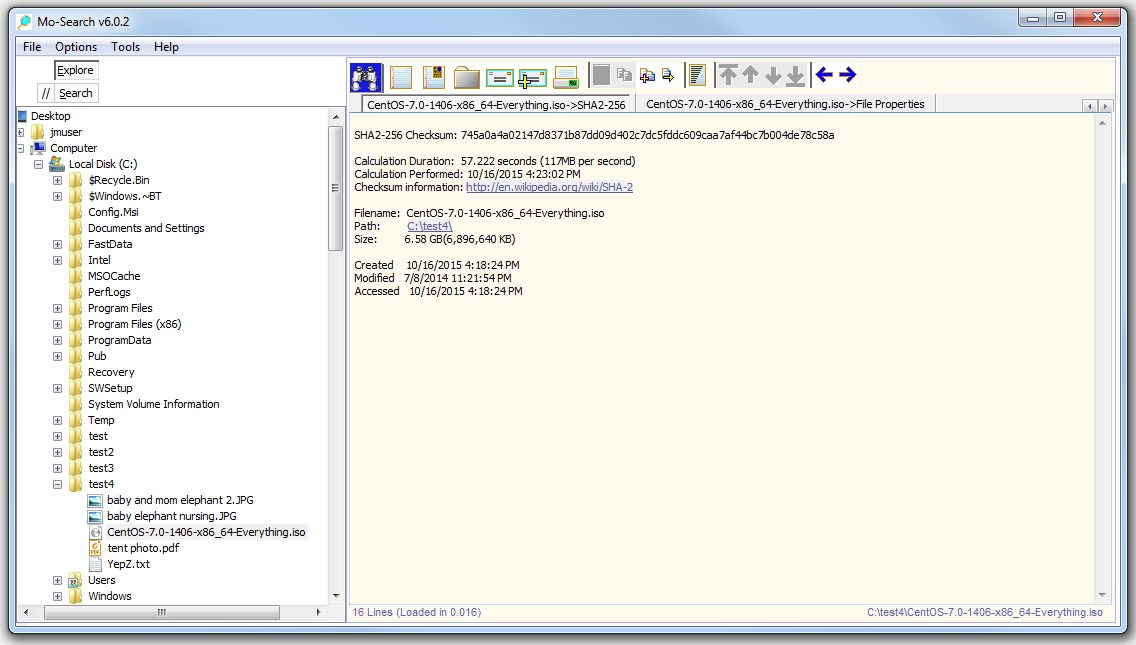
Task: Open the Wikipedia SHA-2 link
Action: point(549,187)
